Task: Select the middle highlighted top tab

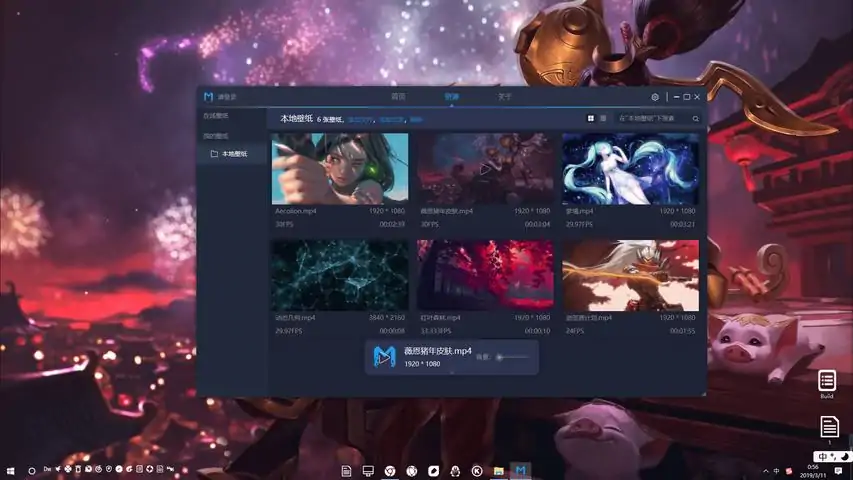Action: (x=452, y=96)
